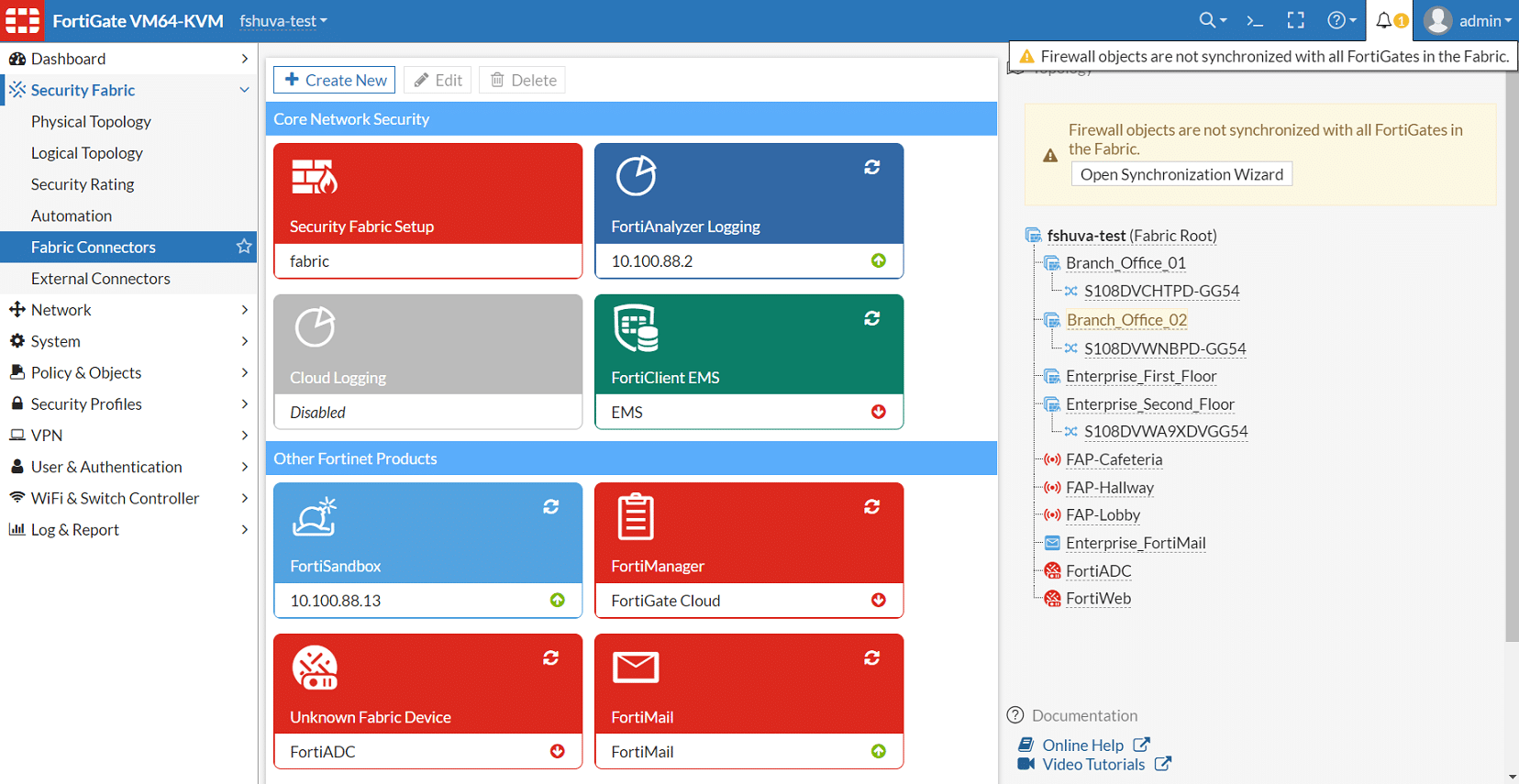Expand the VPN menu

(x=128, y=436)
